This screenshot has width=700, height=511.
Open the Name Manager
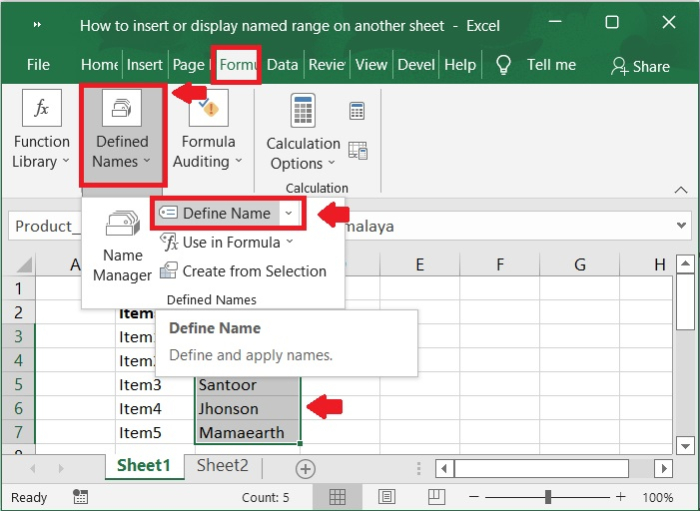122,245
